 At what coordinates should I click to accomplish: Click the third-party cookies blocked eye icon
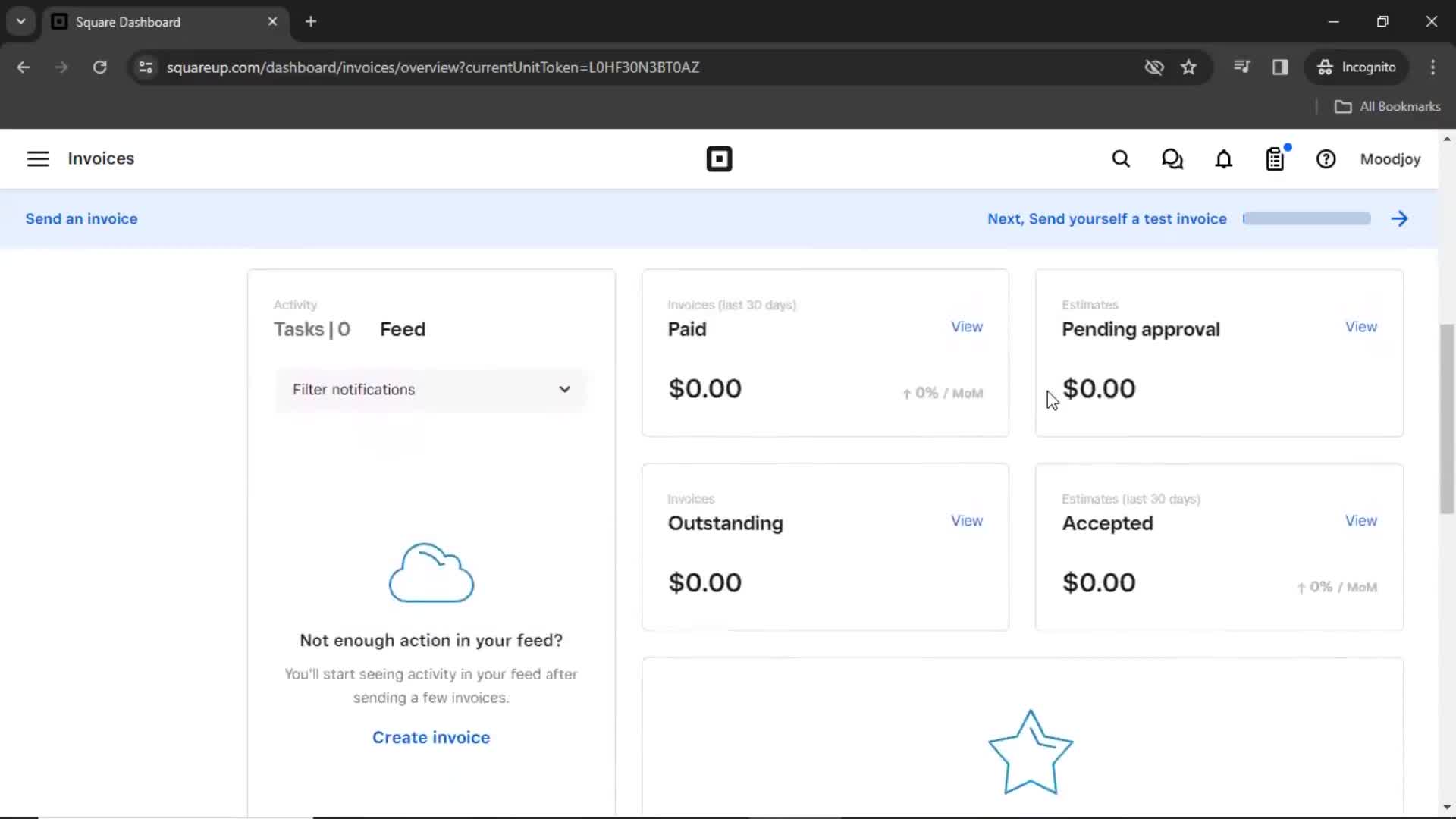click(x=1154, y=67)
